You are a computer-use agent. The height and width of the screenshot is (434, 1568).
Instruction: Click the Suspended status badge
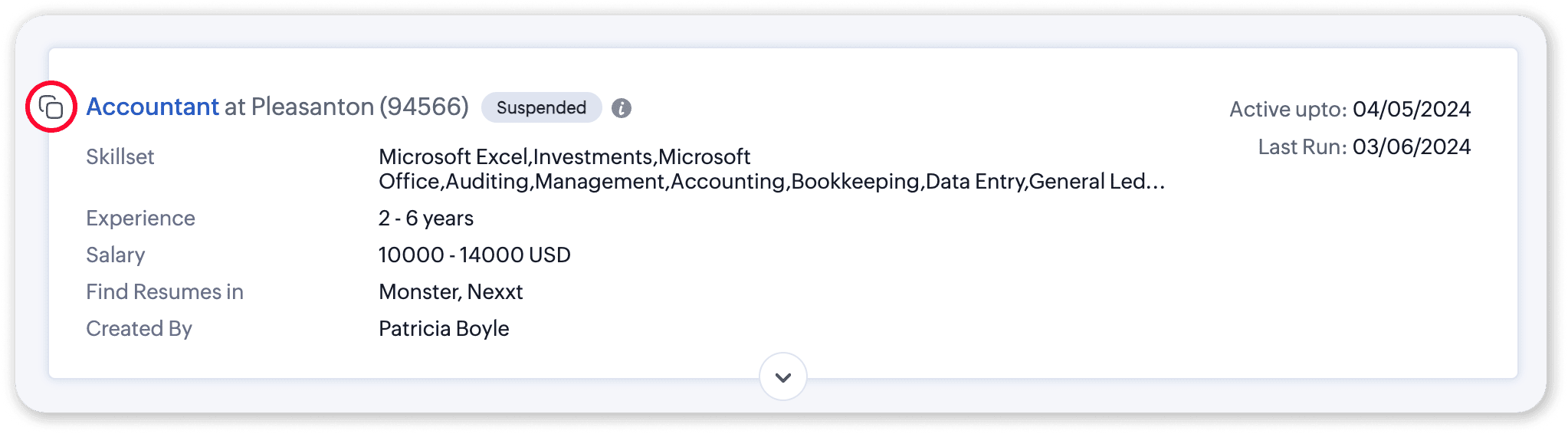541,107
